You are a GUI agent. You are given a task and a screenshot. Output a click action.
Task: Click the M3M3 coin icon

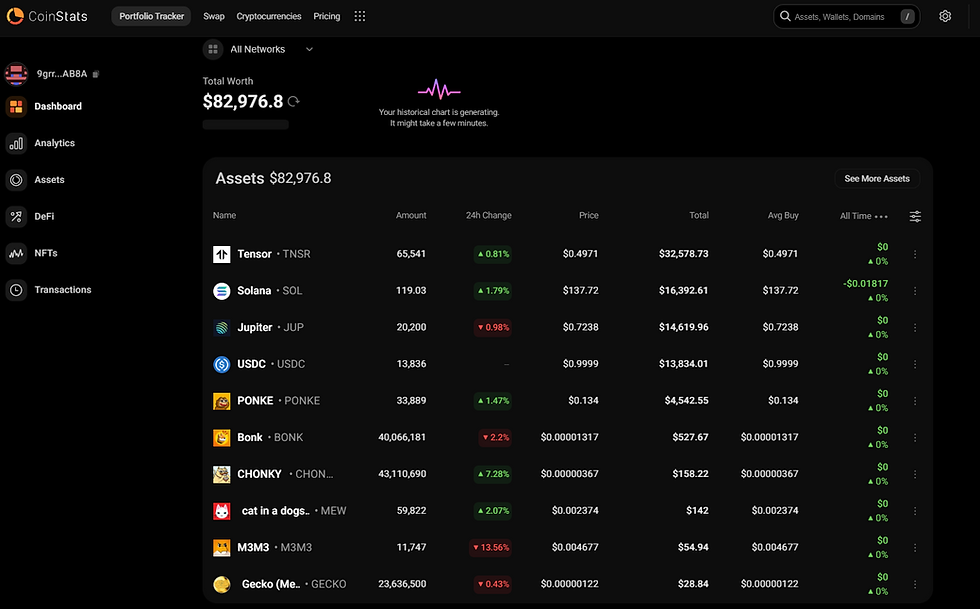point(222,548)
